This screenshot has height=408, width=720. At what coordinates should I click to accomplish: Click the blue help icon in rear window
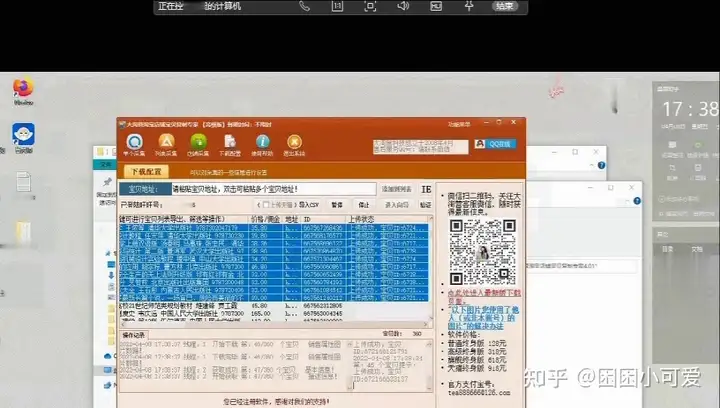(x=602, y=165)
